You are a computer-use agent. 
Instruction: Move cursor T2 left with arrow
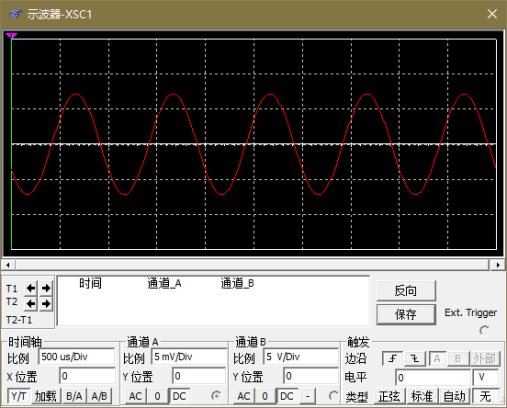(x=31, y=304)
